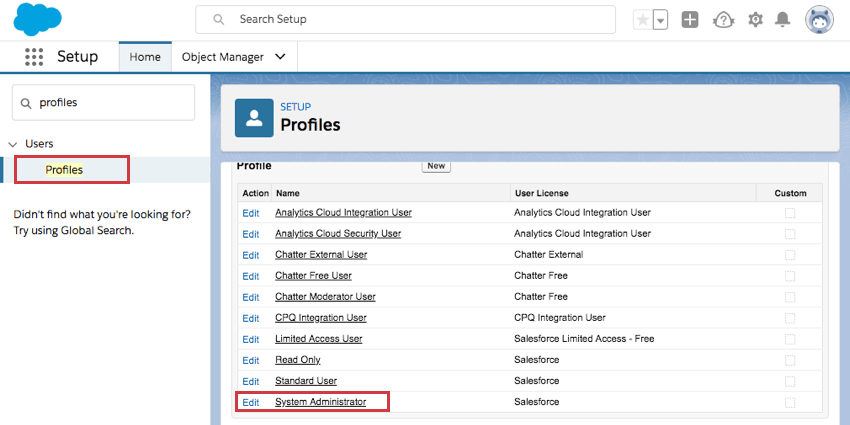Open the Setup gear icon
850x425 pixels.
click(x=755, y=20)
